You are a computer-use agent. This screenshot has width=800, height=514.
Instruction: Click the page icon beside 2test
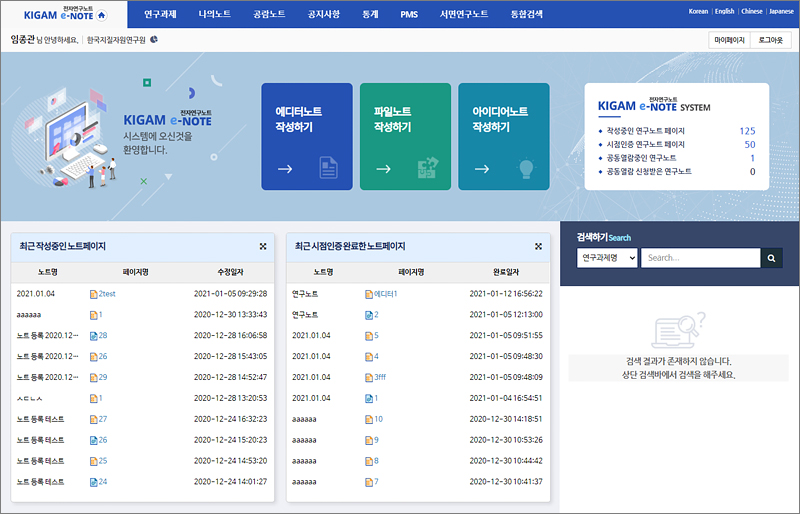[x=93, y=294]
